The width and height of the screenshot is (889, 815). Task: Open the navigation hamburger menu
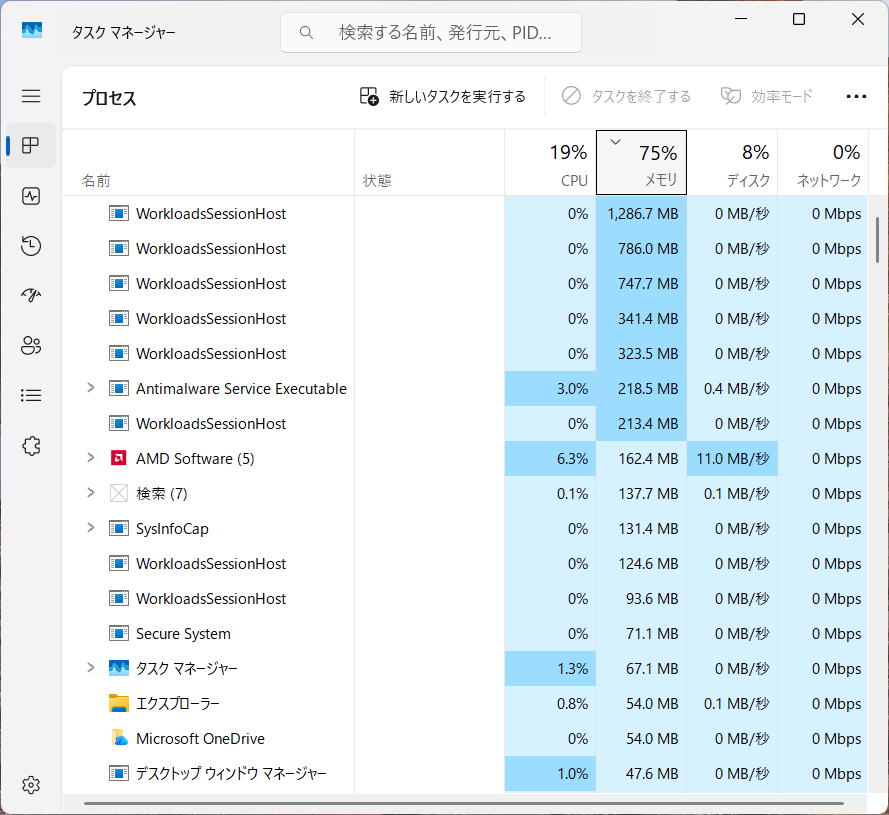click(x=30, y=96)
